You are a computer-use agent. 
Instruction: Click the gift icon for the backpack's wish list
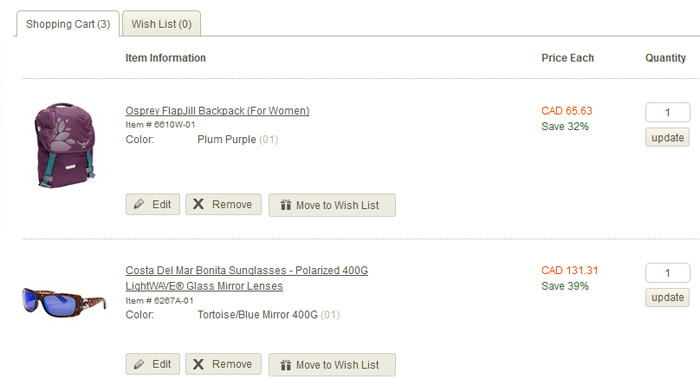click(x=286, y=205)
